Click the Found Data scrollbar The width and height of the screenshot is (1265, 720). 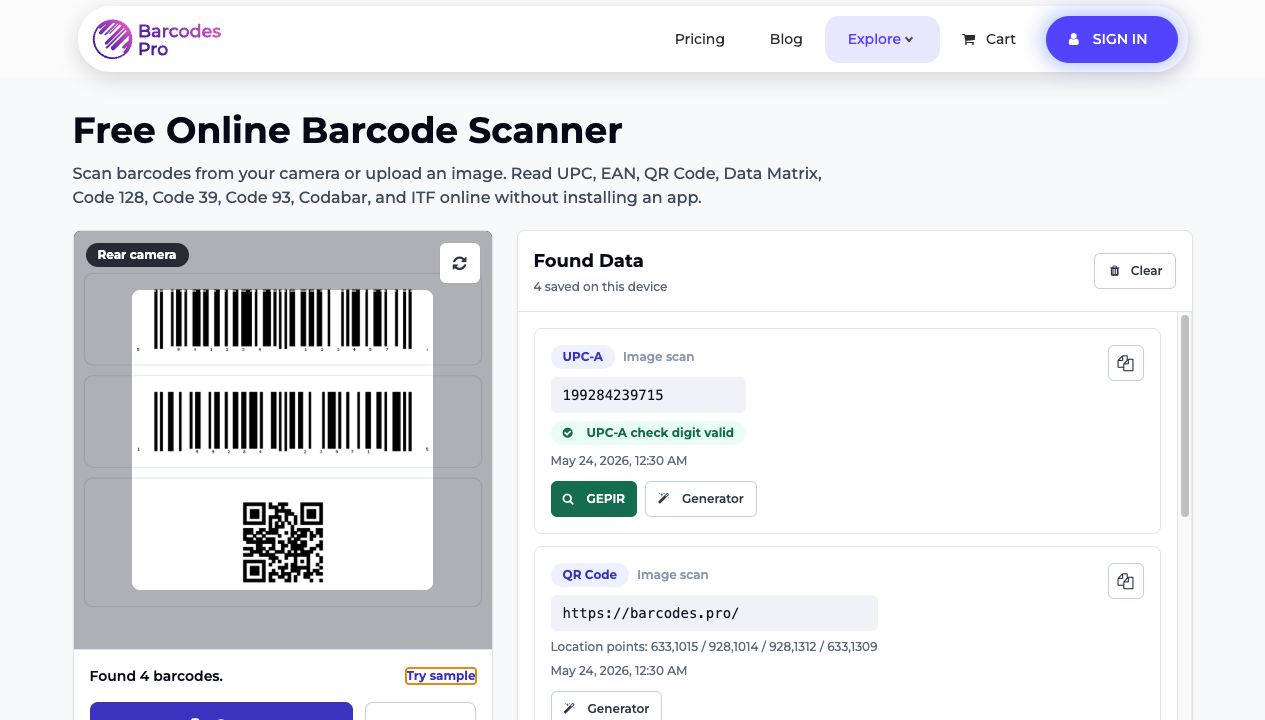click(x=1185, y=416)
